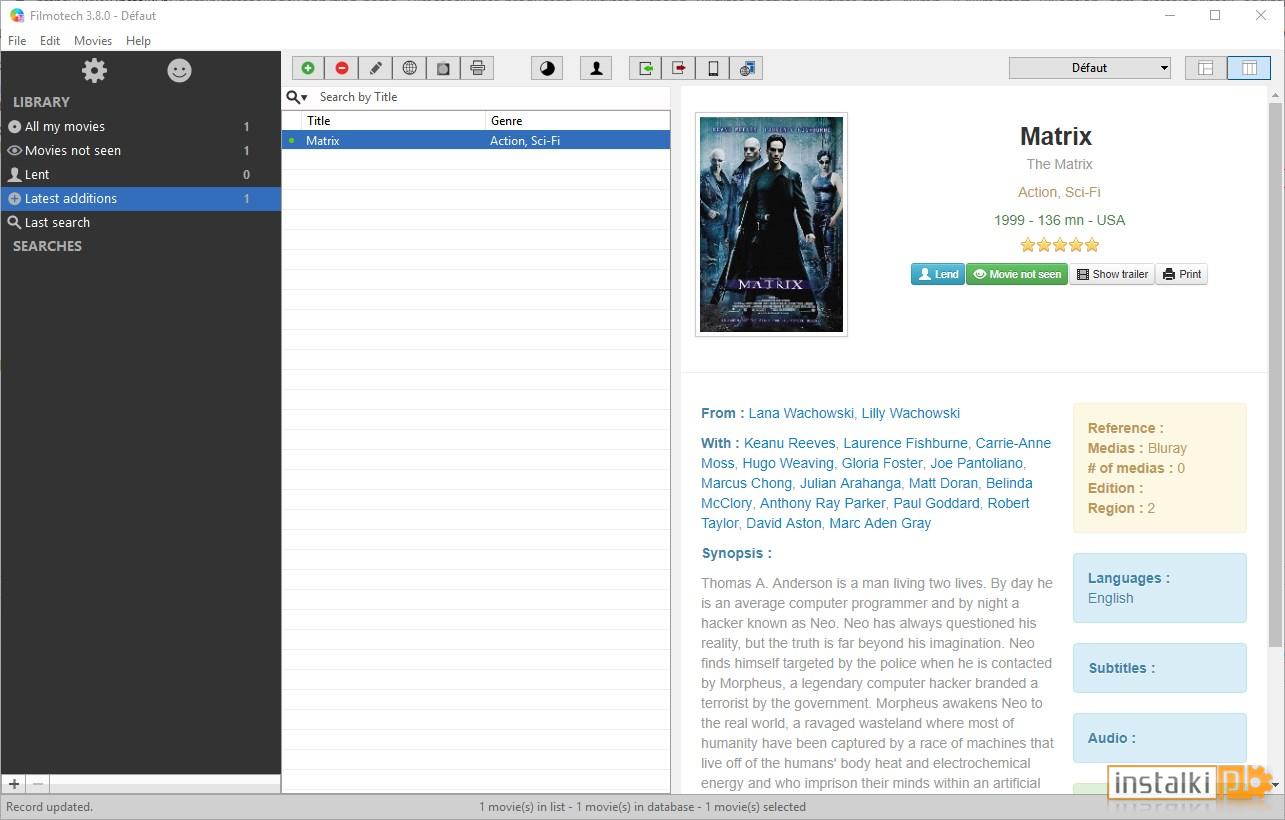Click the Show trailer button
The width and height of the screenshot is (1285, 820).
[1112, 274]
